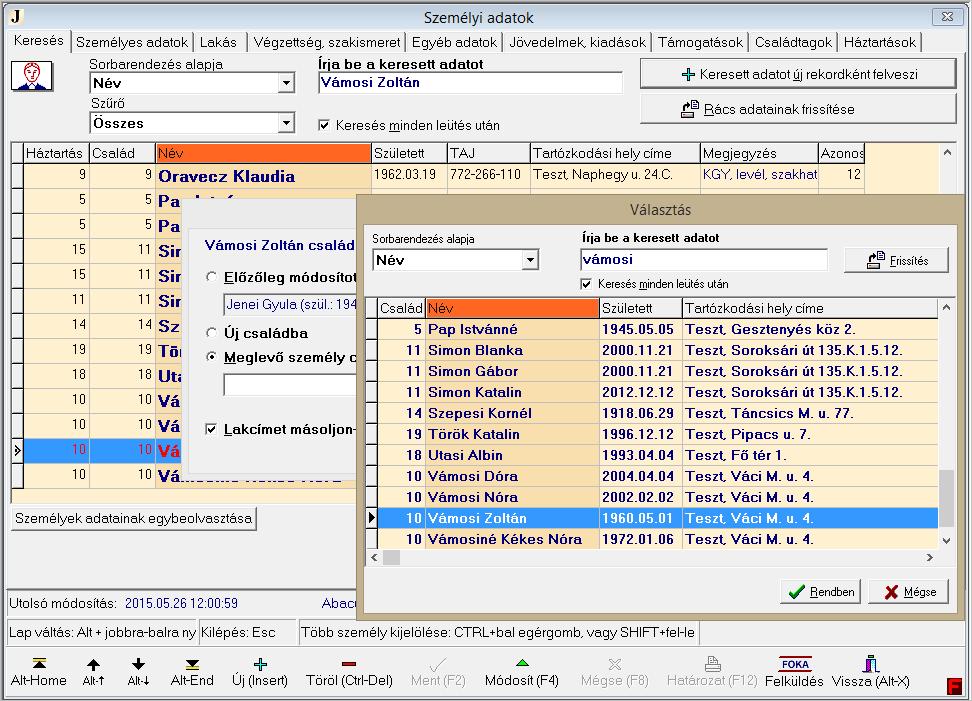Click the J application icon in title bar
The width and height of the screenshot is (972, 701).
[x=16, y=17]
